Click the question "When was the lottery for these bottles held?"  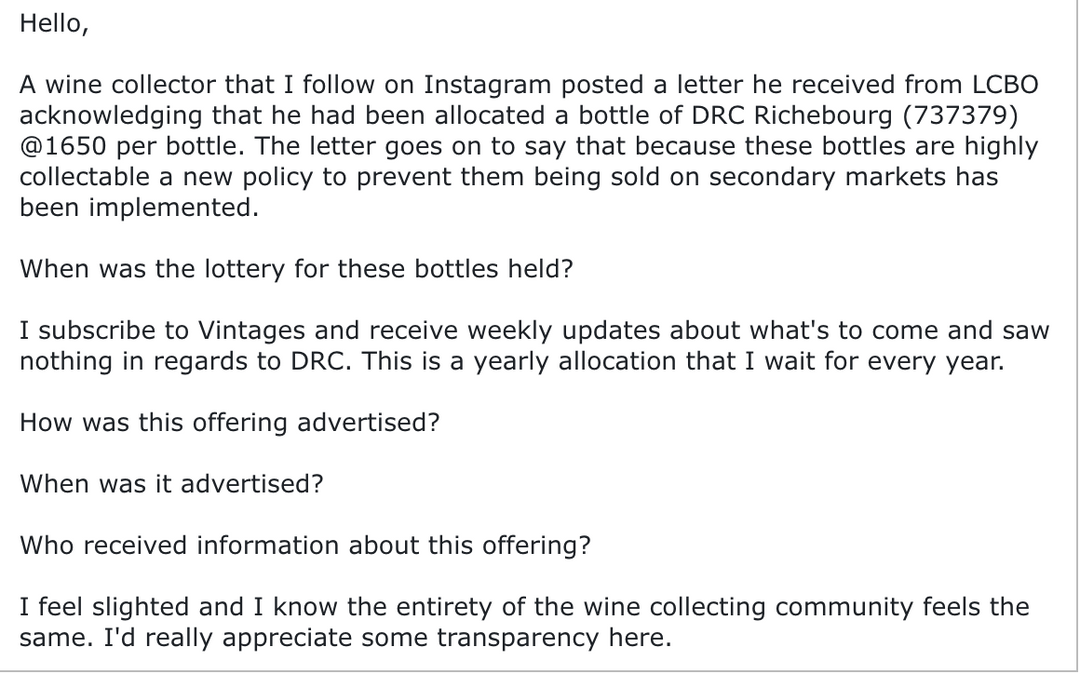pos(296,269)
